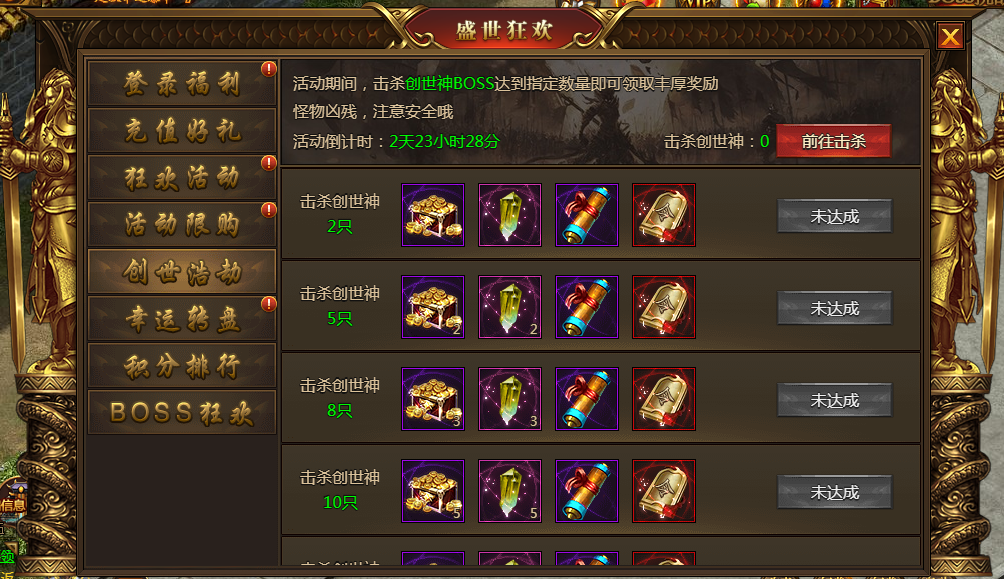The width and height of the screenshot is (1004, 579).
Task: Select the 活动限购 tab
Action: pos(182,224)
